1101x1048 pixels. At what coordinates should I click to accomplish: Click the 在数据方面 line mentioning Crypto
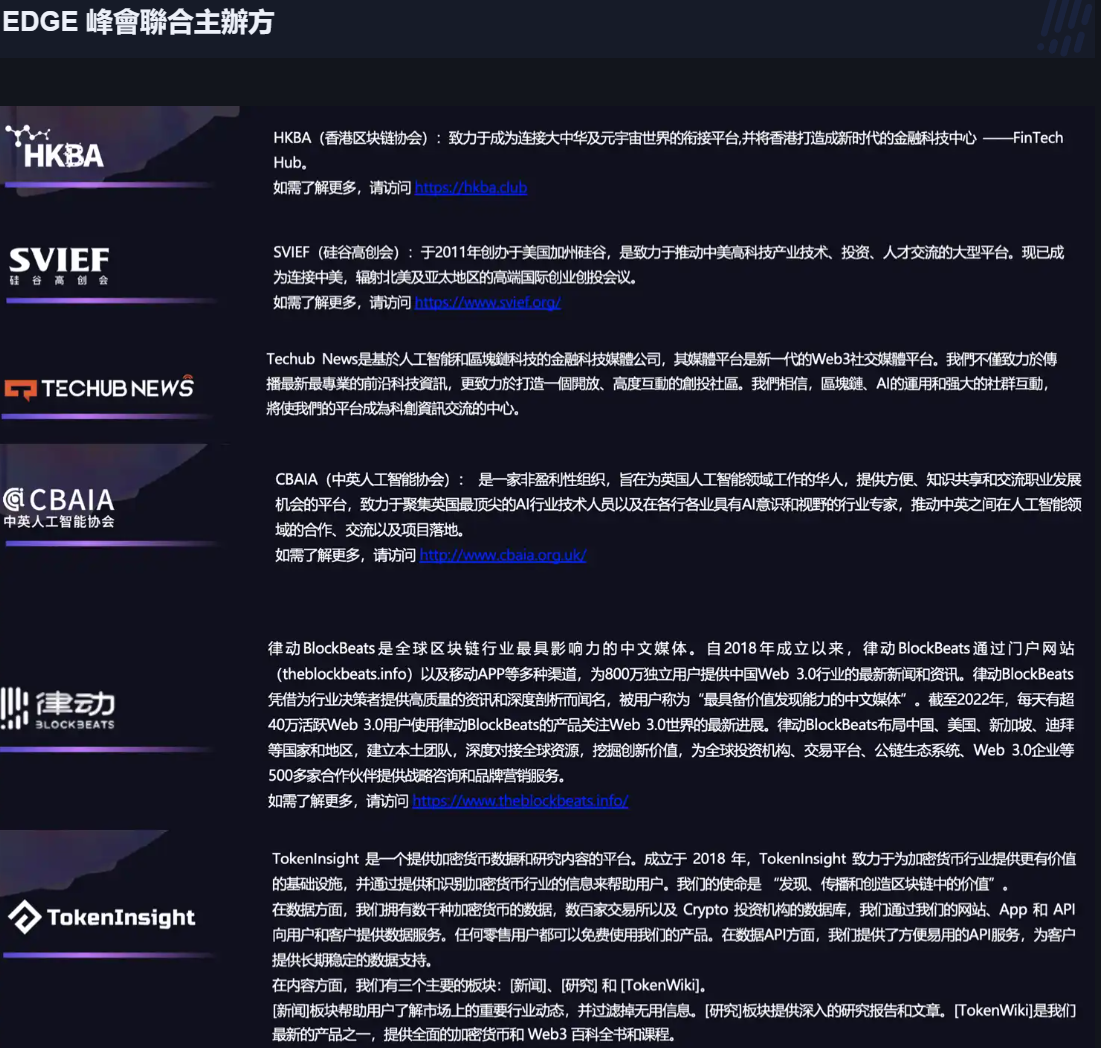tap(673, 910)
